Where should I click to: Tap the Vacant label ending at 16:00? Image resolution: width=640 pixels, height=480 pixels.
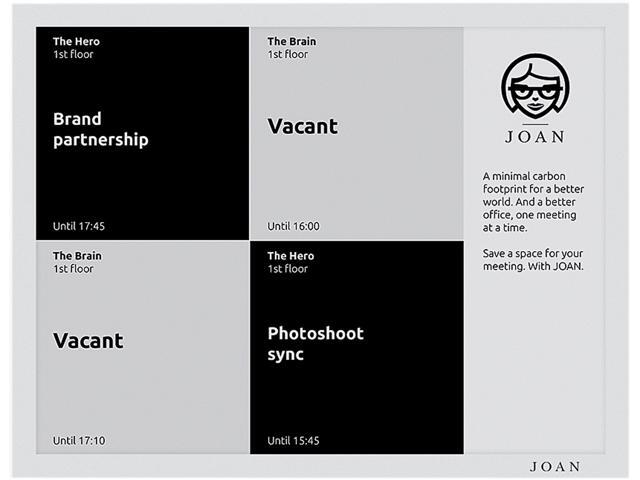(302, 127)
